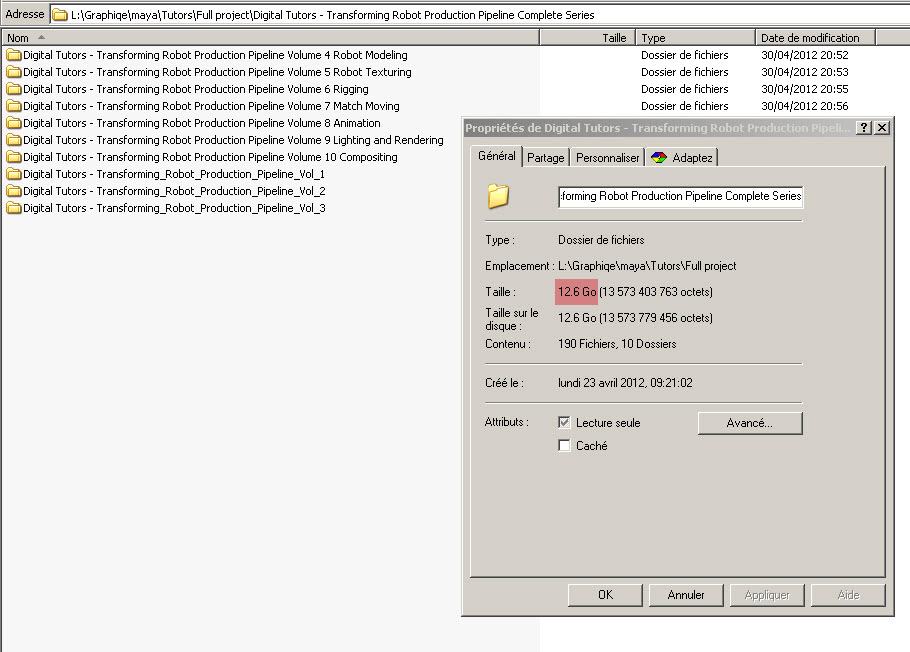Open advanced attributes with Avancé...
910x652 pixels.
pyautogui.click(x=750, y=423)
